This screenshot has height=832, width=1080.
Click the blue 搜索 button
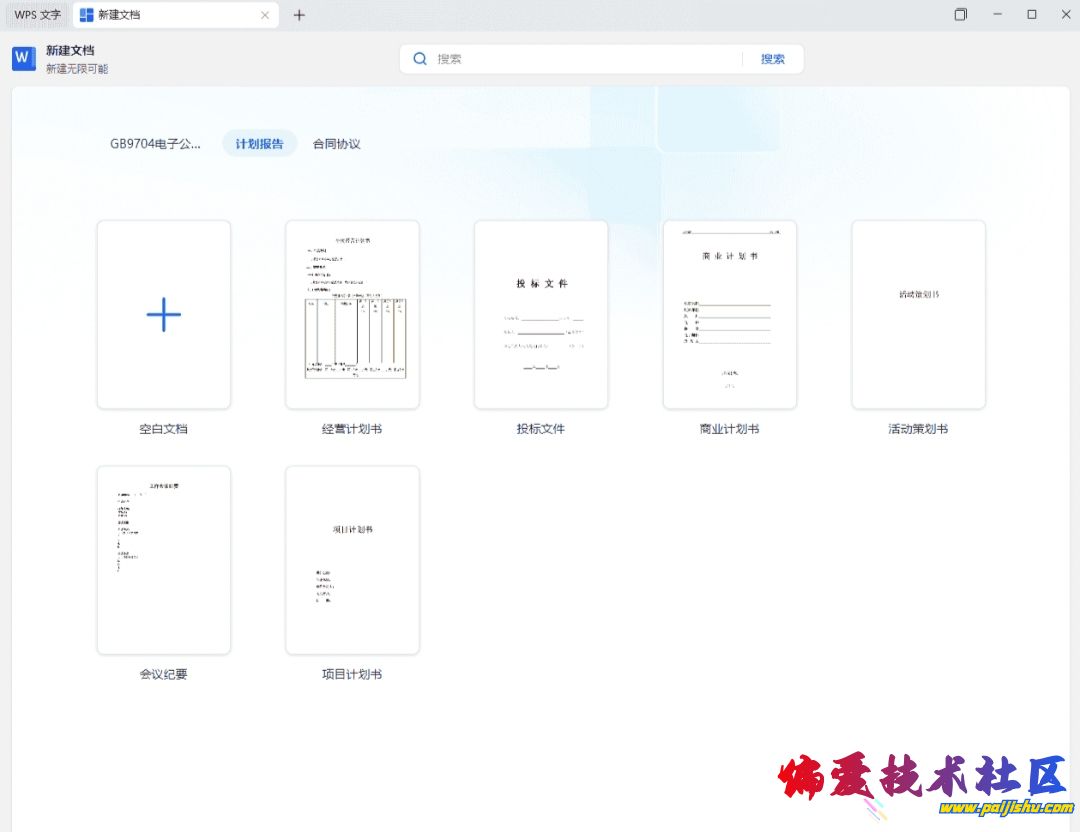tap(772, 59)
